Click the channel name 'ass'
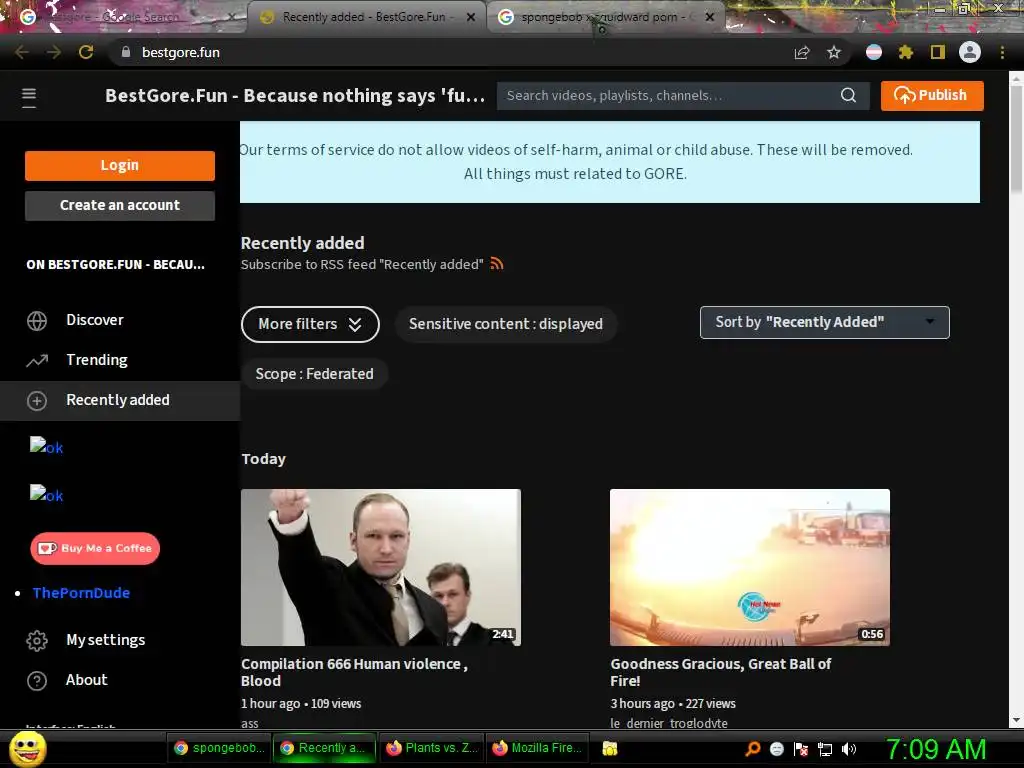This screenshot has height=768, width=1024. pos(249,723)
